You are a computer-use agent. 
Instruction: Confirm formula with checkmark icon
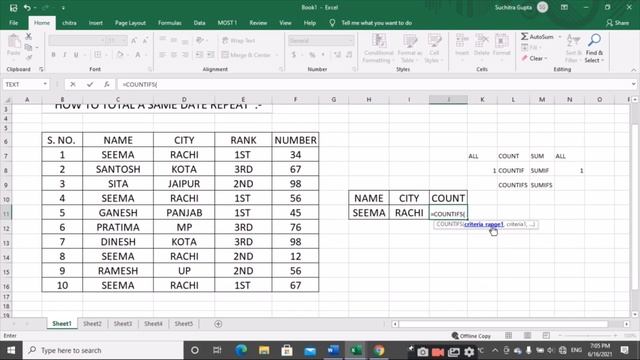(x=90, y=84)
